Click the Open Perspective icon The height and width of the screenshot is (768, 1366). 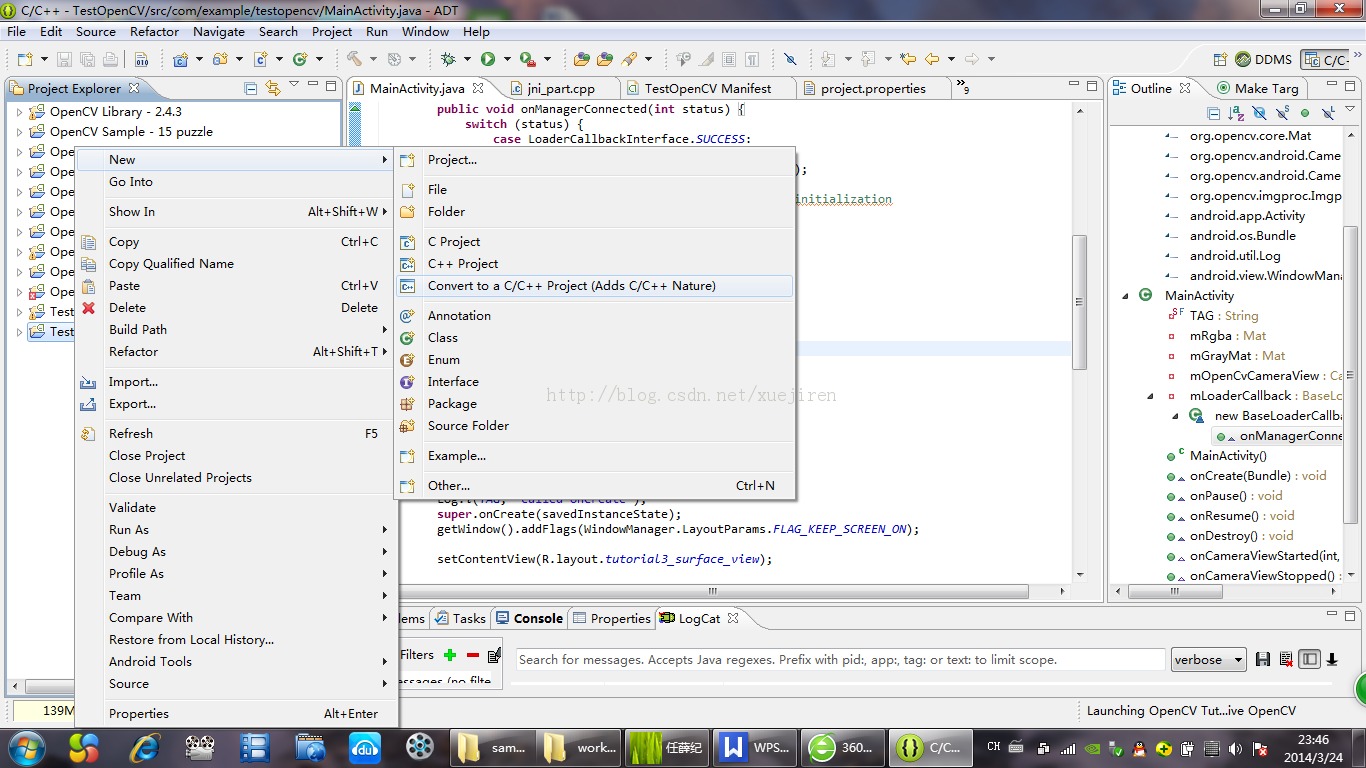click(x=1220, y=59)
